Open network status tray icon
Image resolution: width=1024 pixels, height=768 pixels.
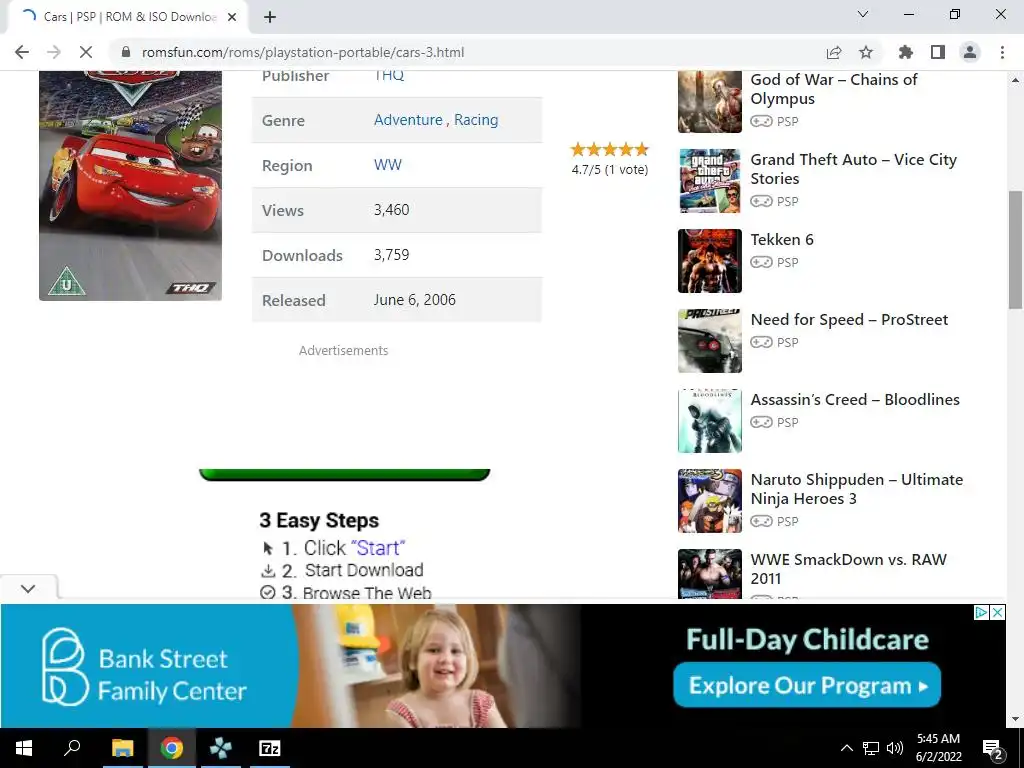(871, 748)
